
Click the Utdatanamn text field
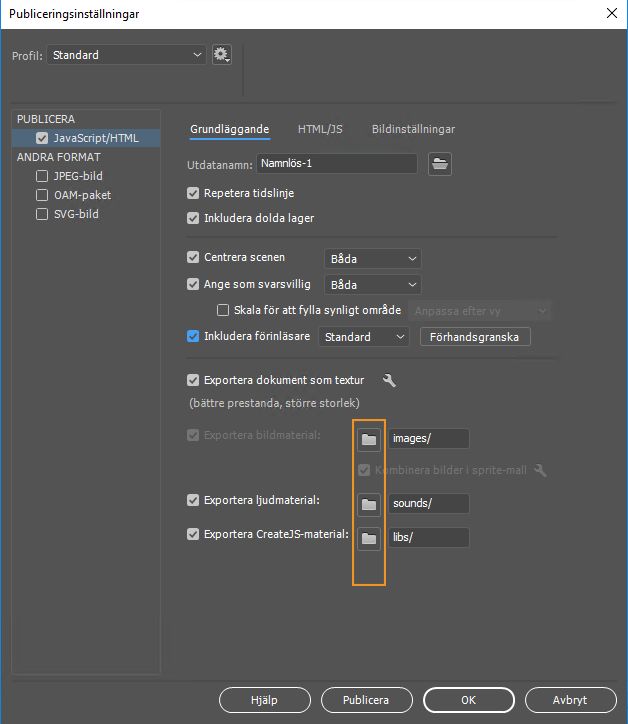click(336, 163)
